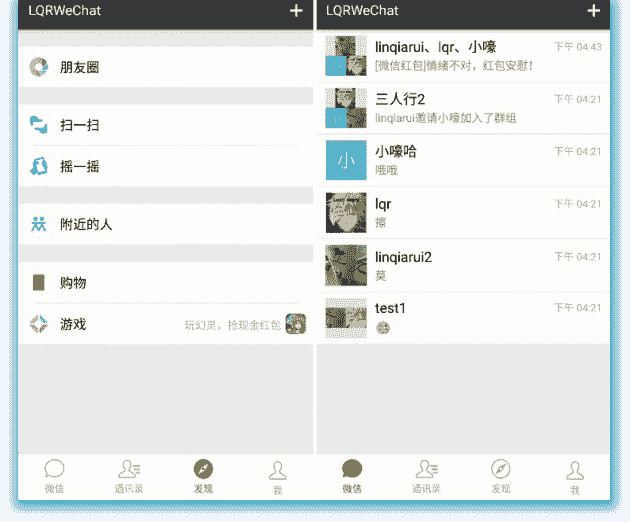Viewport: 630px width, 522px height.
Task: Tap the 扫一扫 scan icon
Action: 39,125
